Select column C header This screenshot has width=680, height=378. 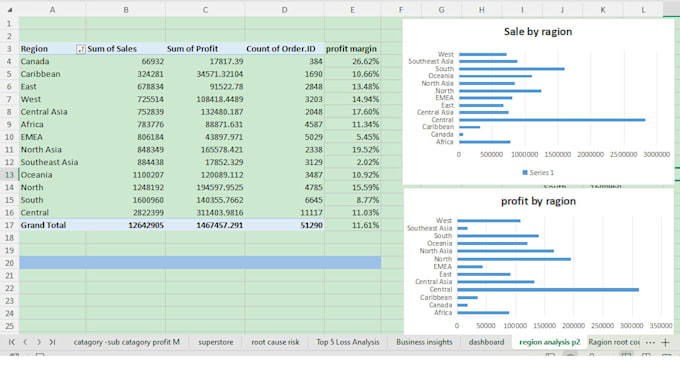pos(205,10)
